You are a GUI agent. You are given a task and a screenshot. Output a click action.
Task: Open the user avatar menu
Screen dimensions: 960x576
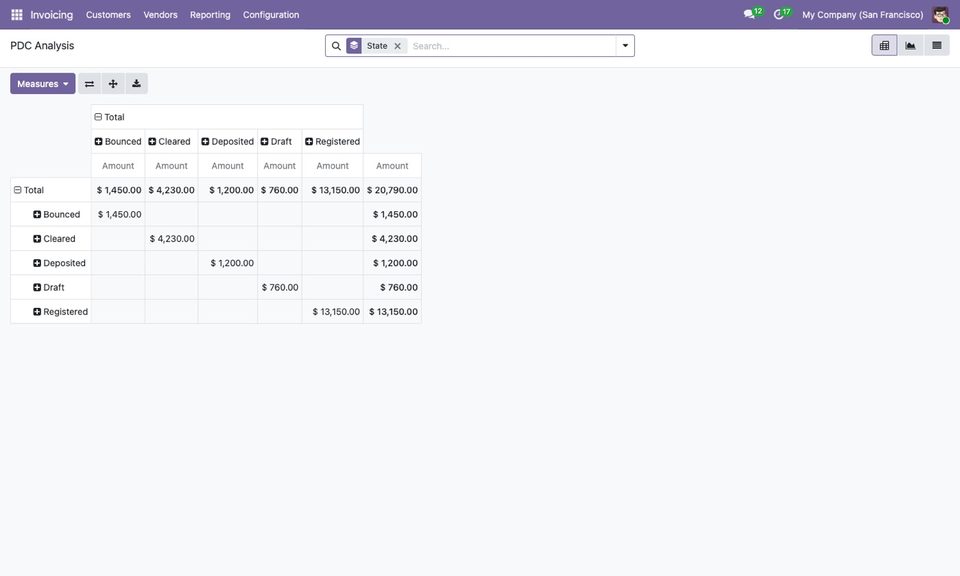coord(940,15)
